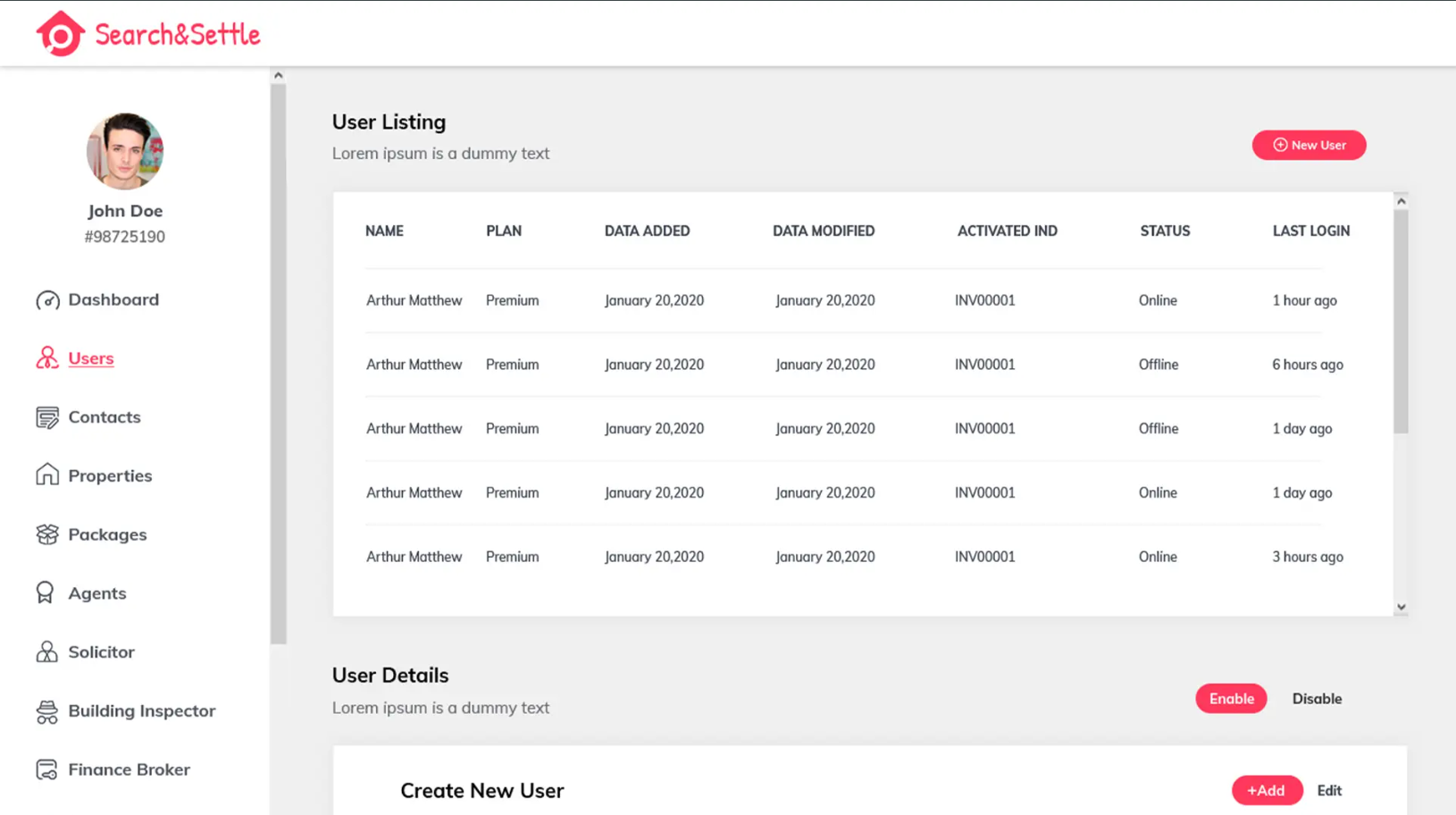Click sidebar scroll up arrow
Screen dimensions: 1456x815
[279, 76]
